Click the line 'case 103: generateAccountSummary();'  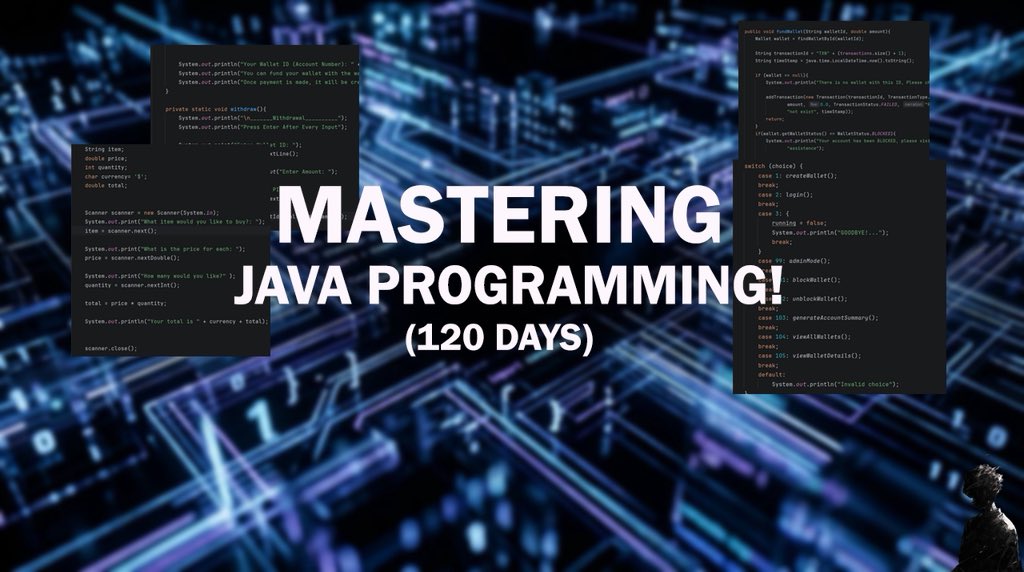tap(818, 317)
